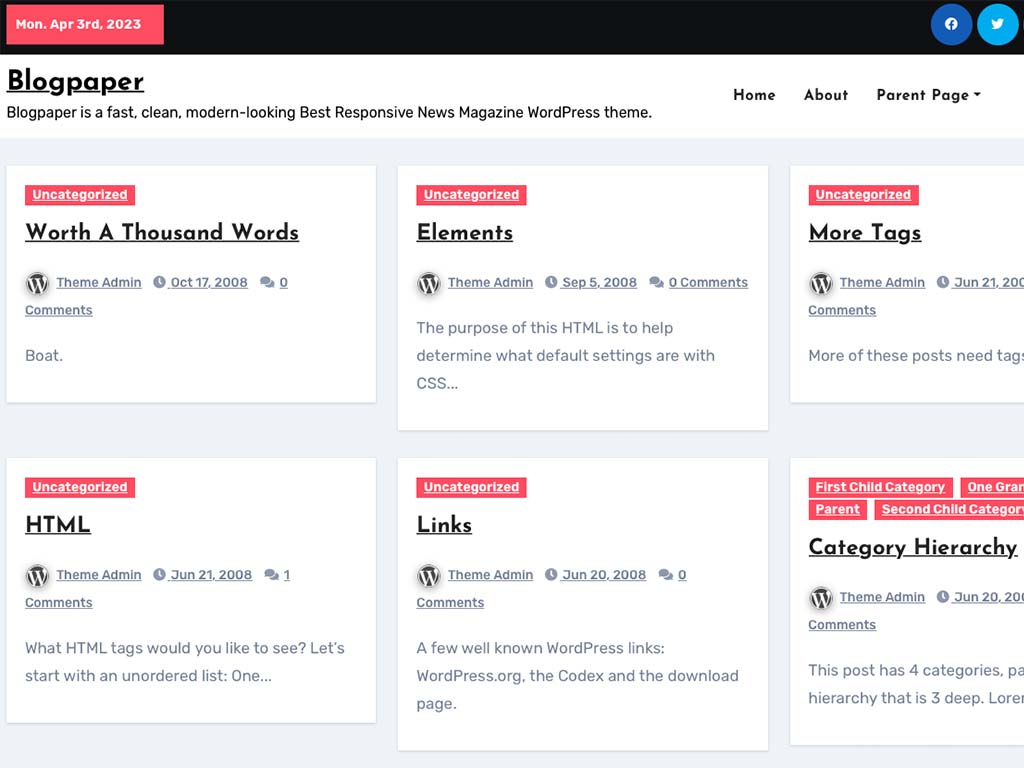Click comments bubble icon on HTML post
The height and width of the screenshot is (768, 1024).
[x=271, y=575]
